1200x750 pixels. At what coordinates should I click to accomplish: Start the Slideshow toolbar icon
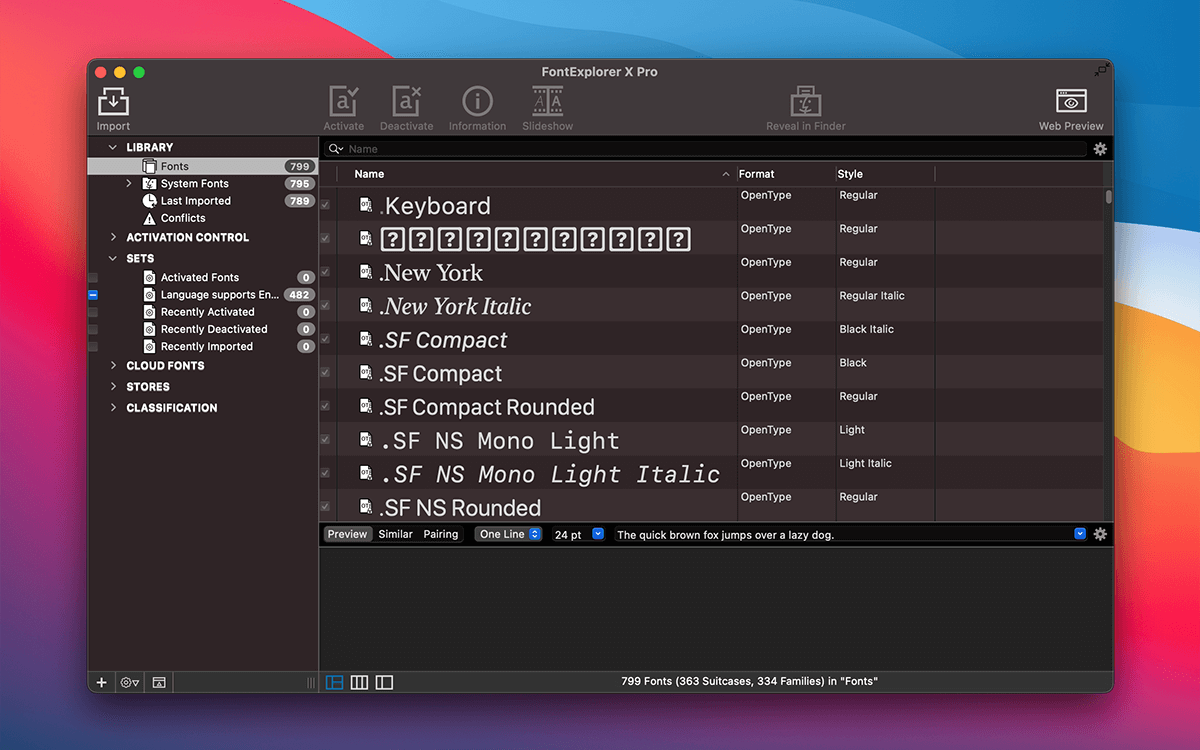[x=548, y=101]
